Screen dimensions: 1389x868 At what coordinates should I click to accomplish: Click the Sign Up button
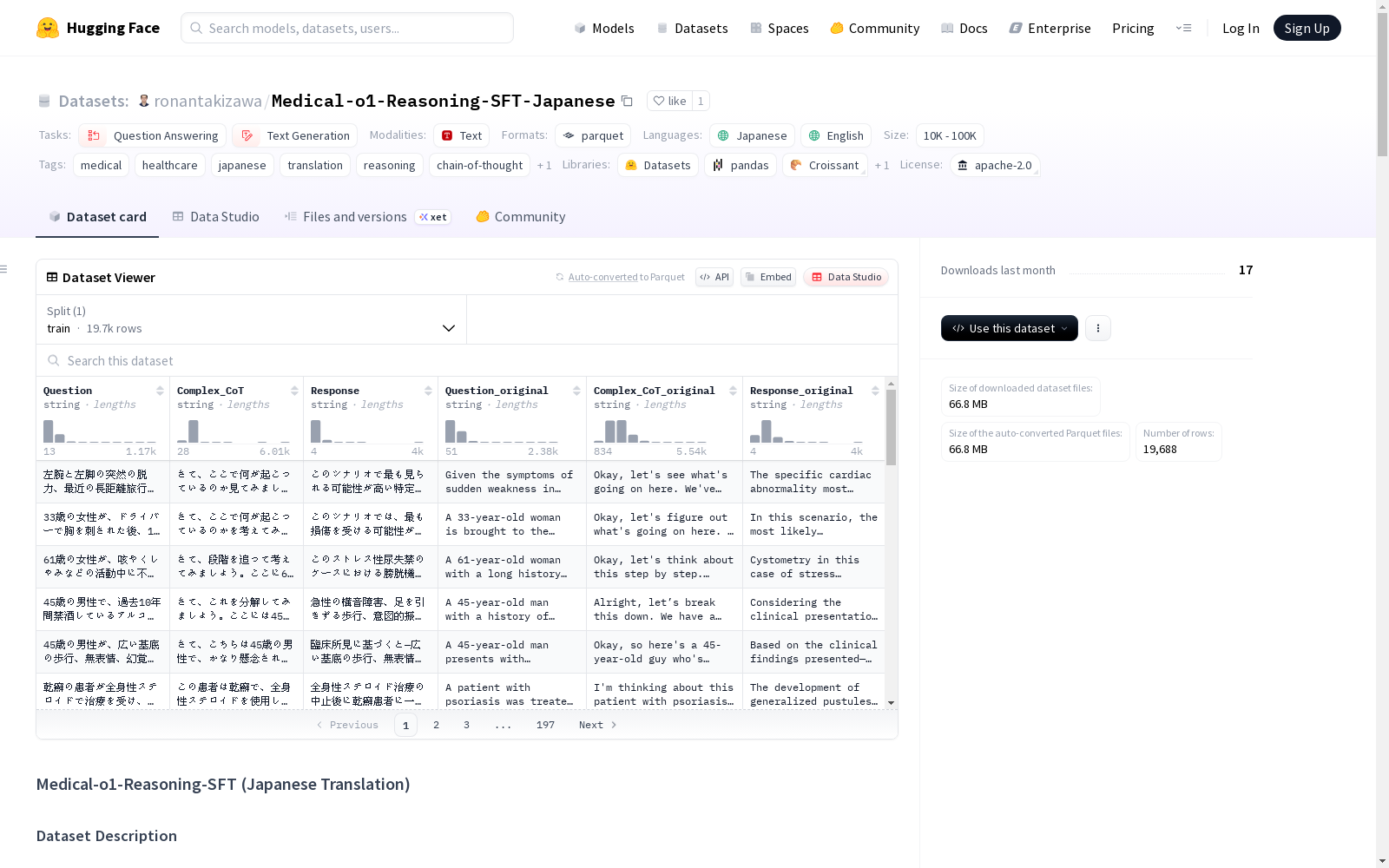[1307, 28]
